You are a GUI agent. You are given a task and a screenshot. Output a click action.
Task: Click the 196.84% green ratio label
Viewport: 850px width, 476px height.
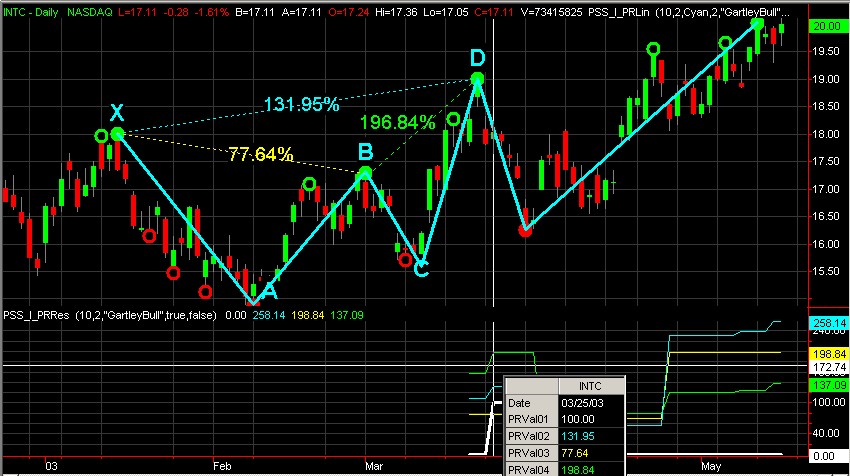[397, 123]
